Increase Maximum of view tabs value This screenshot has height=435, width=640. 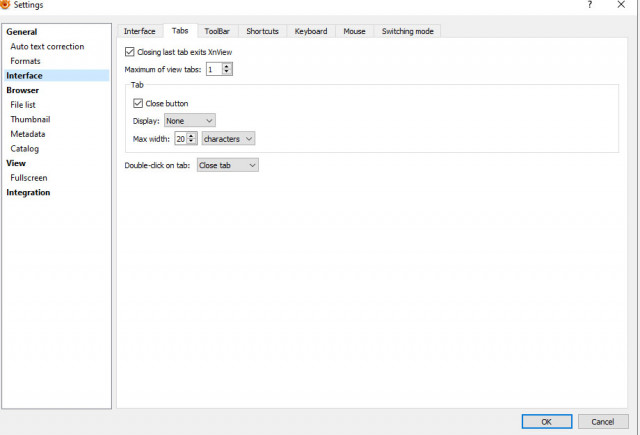pyautogui.click(x=227, y=66)
